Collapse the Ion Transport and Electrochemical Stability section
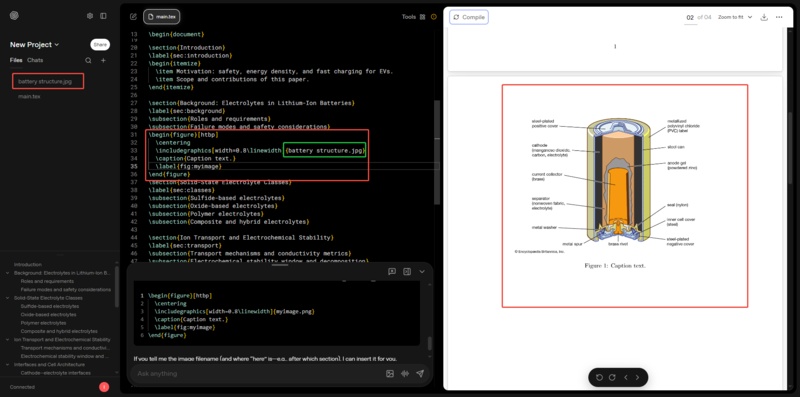Screen dimensions: 800x397 (x=7, y=339)
